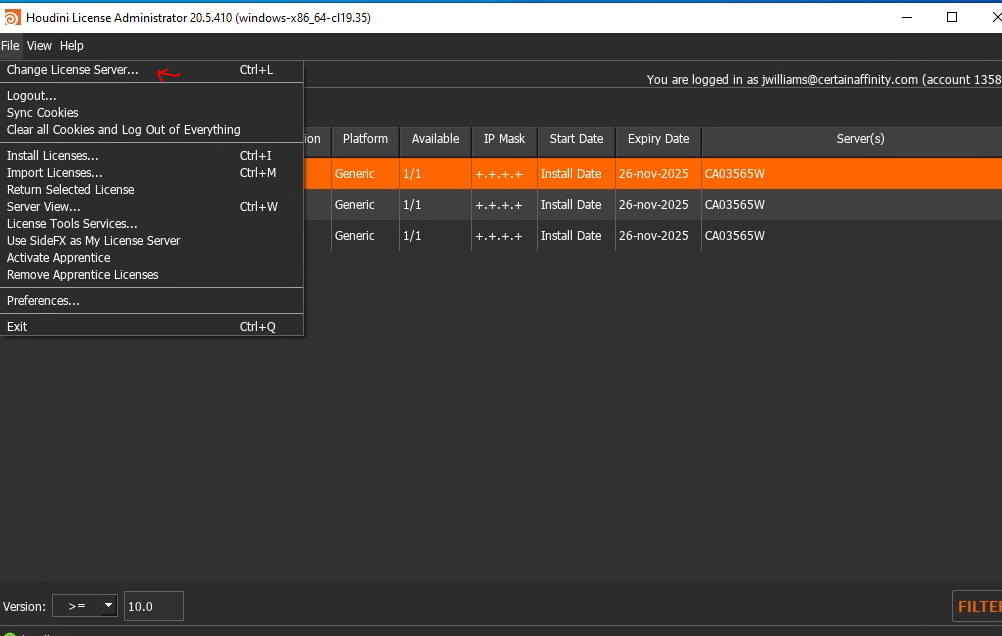Sort by Platform column header

coord(365,139)
